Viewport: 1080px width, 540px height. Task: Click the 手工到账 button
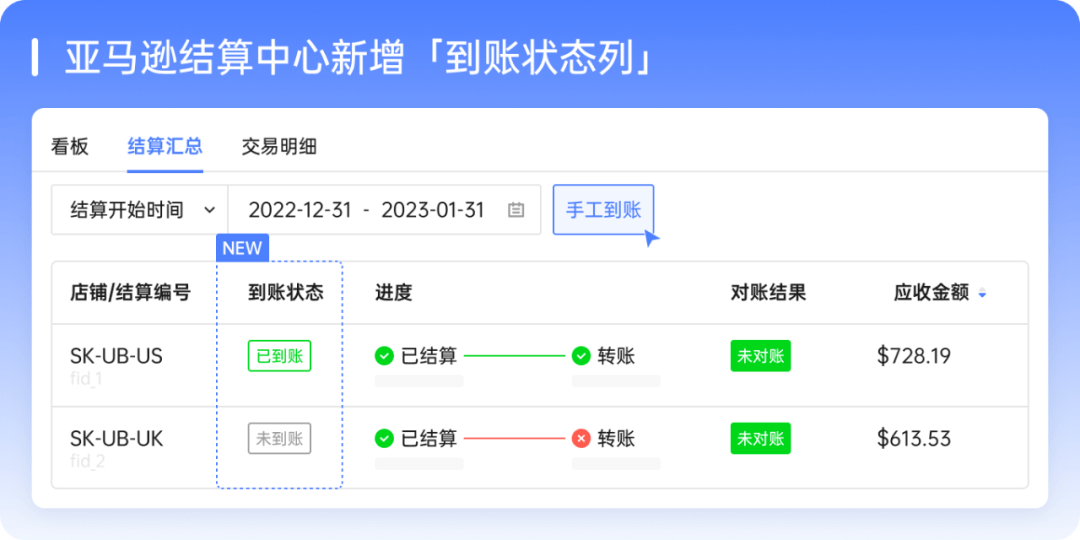pos(603,210)
